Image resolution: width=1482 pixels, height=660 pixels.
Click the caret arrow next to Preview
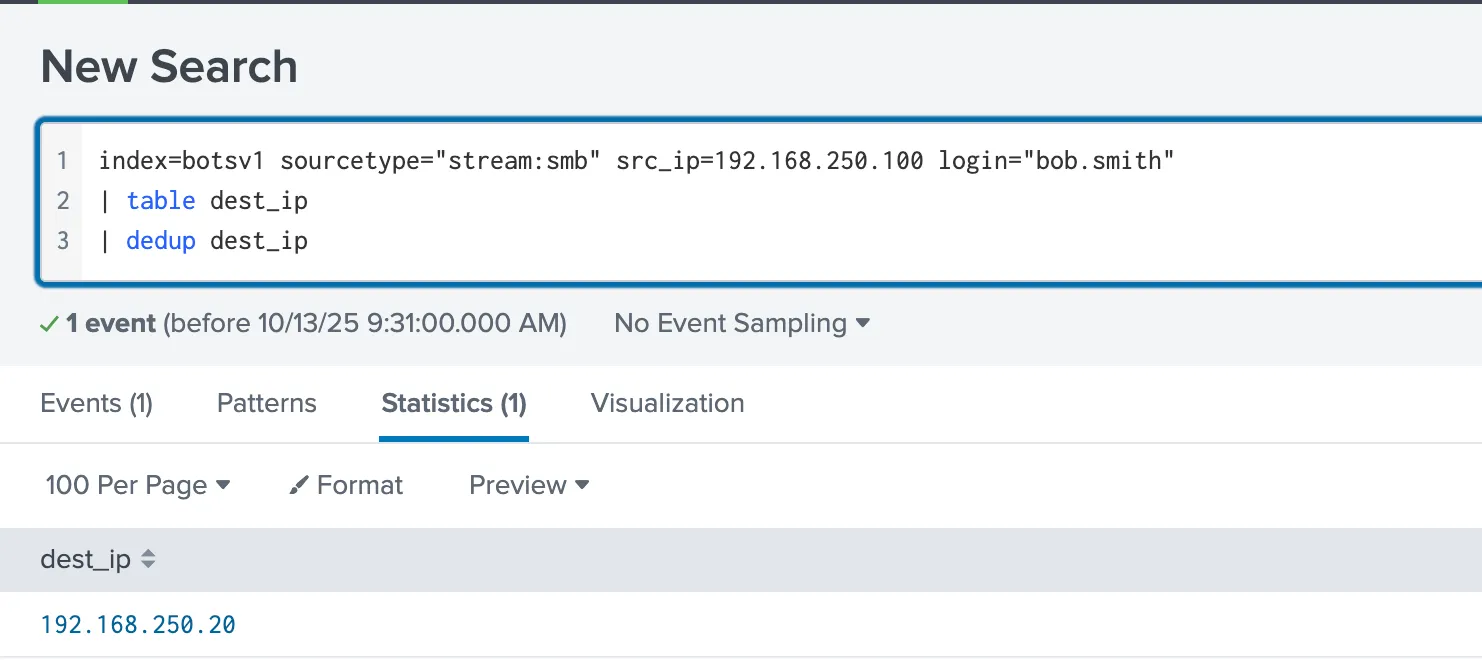point(582,485)
